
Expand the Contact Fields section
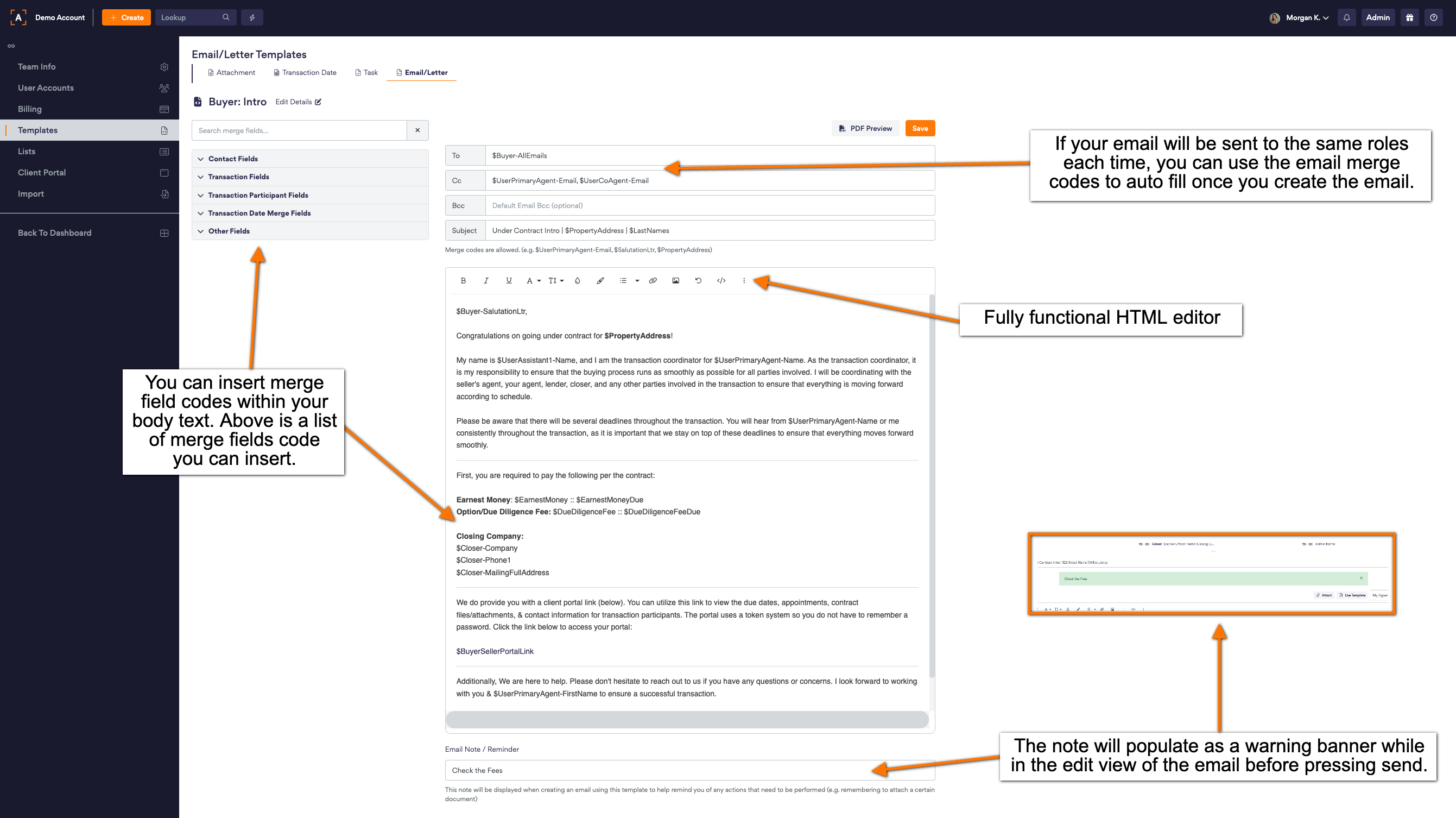click(x=233, y=159)
